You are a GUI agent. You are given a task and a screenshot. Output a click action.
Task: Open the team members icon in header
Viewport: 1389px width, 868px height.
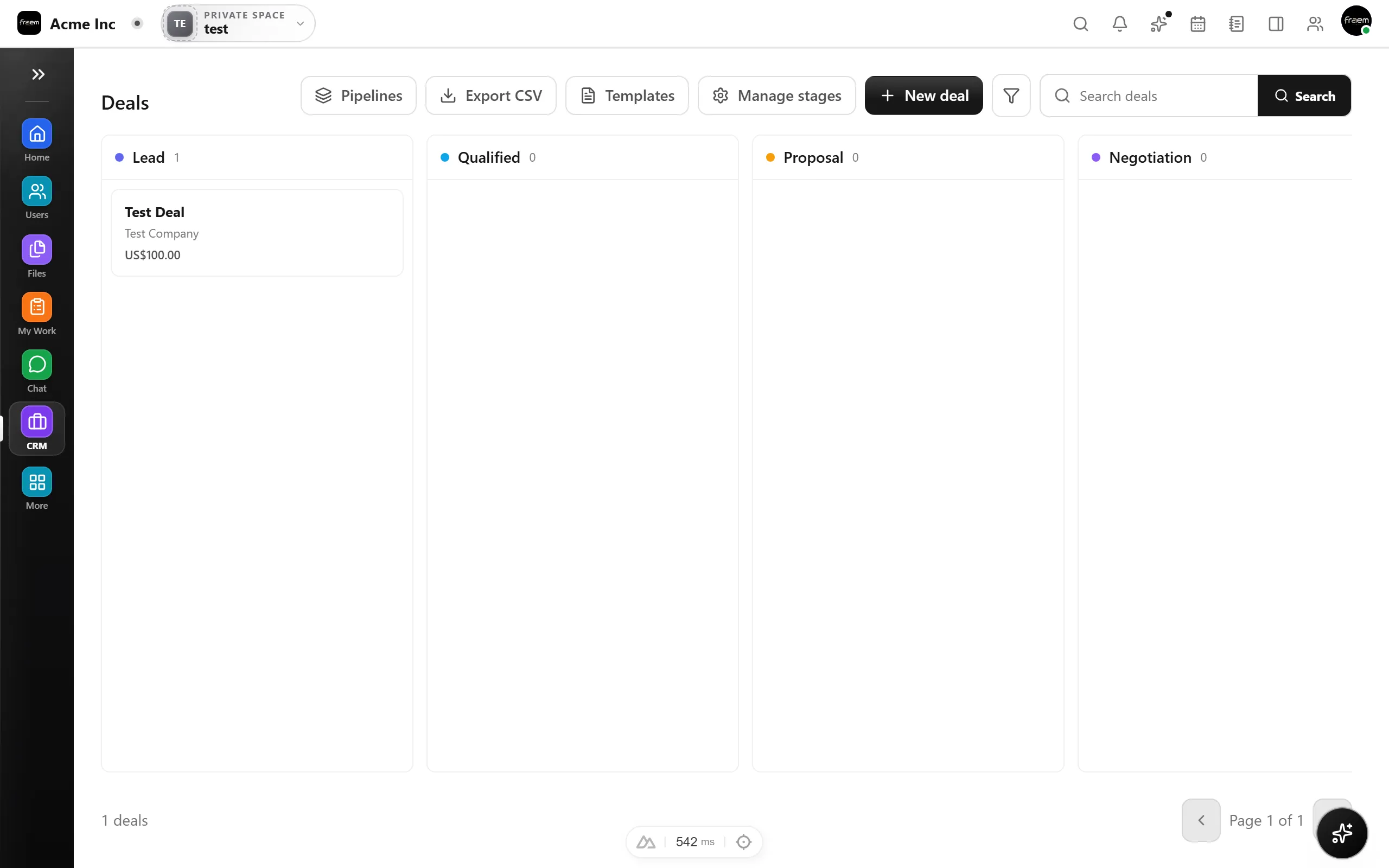coord(1314,23)
